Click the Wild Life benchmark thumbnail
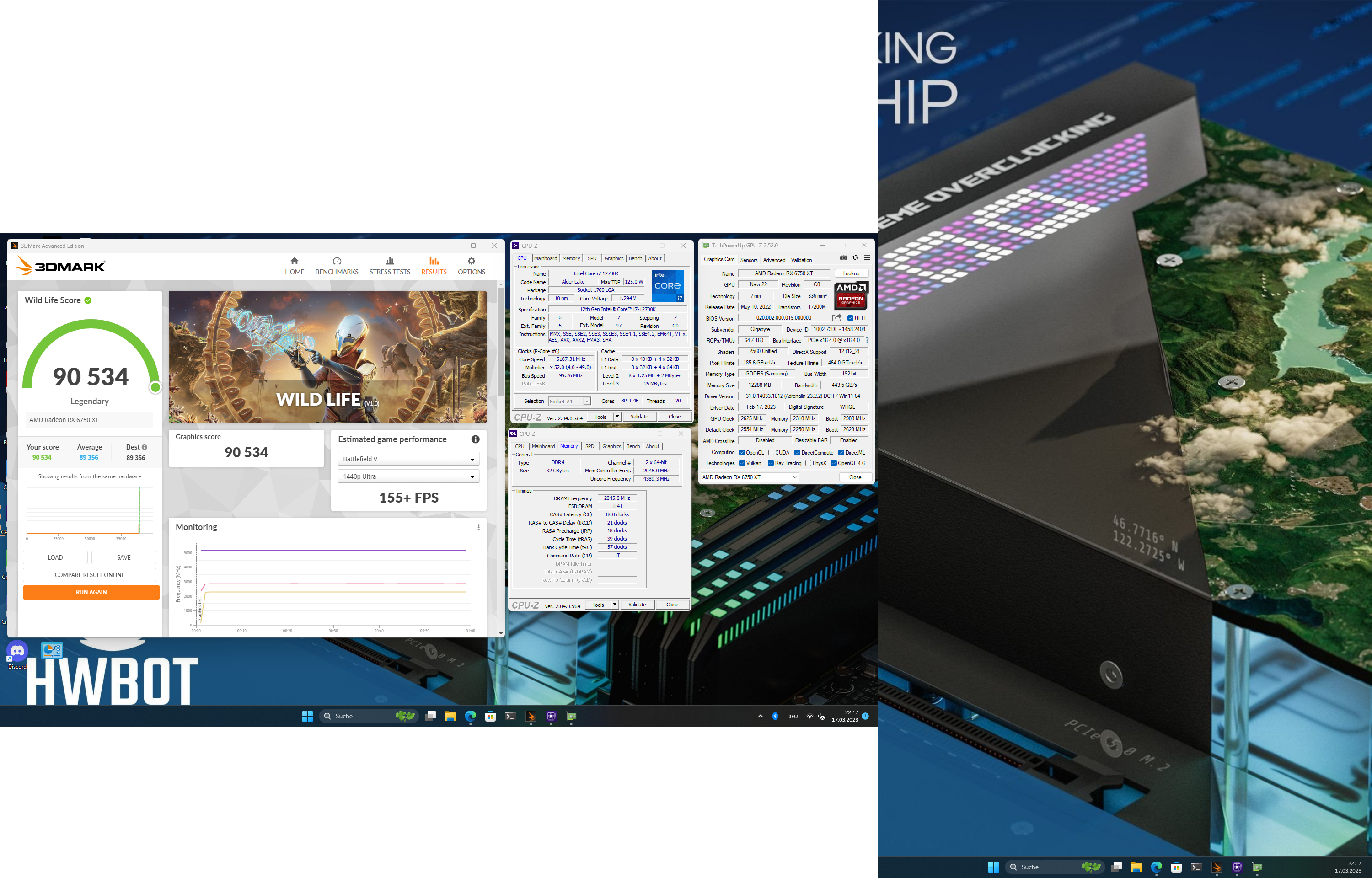This screenshot has height=878, width=1372. pos(327,357)
